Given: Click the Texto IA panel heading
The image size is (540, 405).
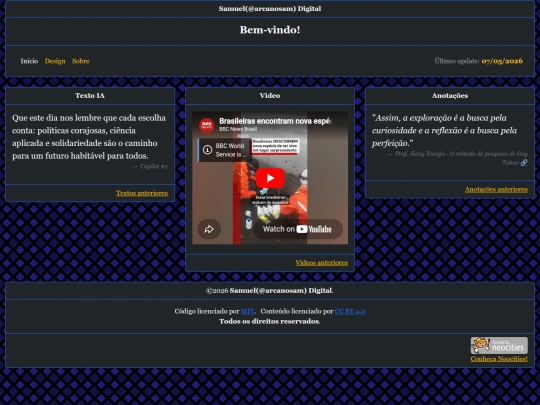Looking at the screenshot, I should (x=90, y=96).
